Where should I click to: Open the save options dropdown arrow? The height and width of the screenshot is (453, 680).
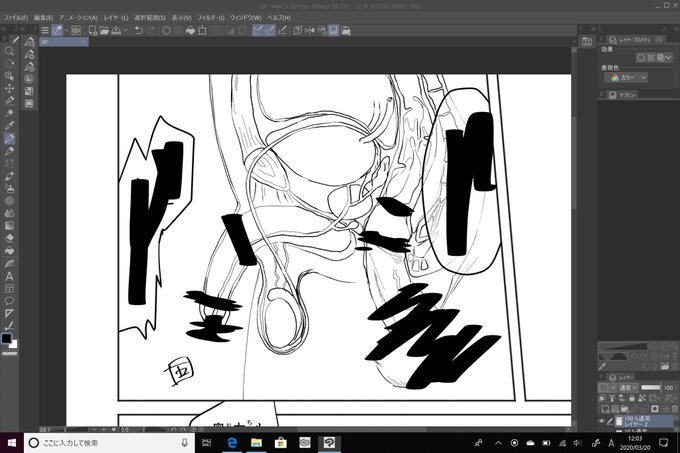coord(125,30)
